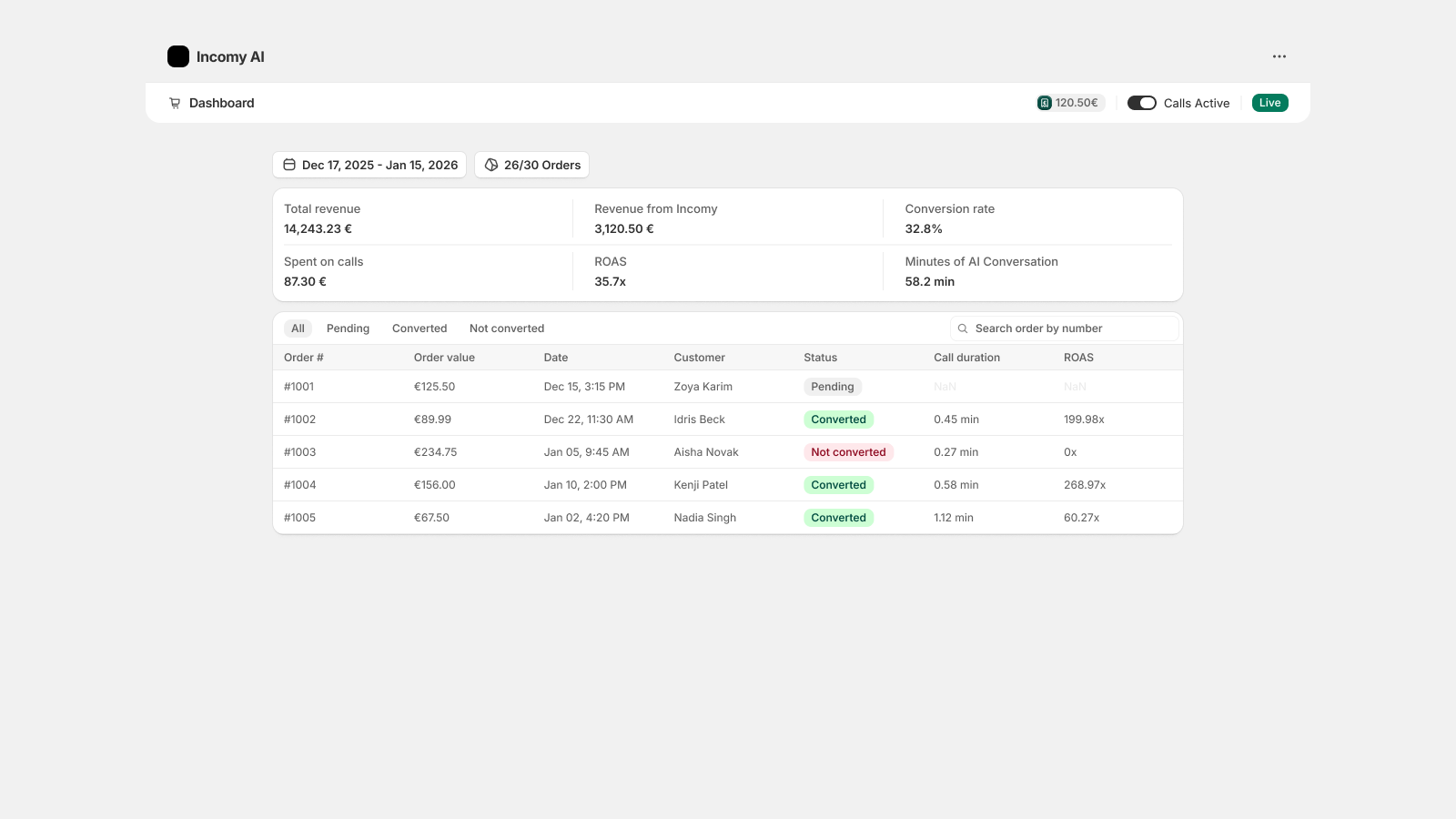The width and height of the screenshot is (1456, 819).
Task: Open the Dec 17 – Jan 15 date picker
Action: 369,165
